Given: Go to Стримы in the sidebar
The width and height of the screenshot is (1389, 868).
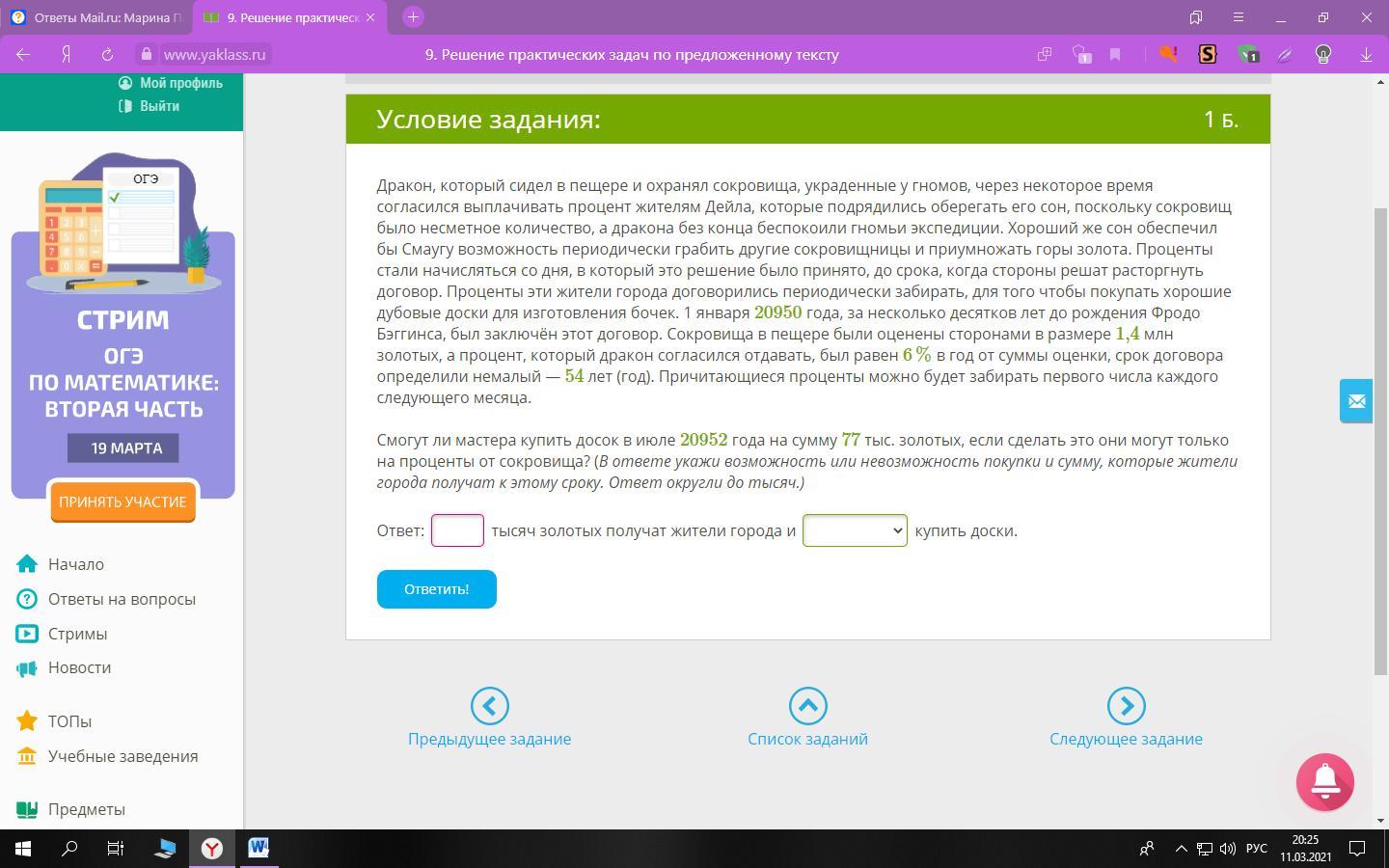Looking at the screenshot, I should [x=77, y=634].
